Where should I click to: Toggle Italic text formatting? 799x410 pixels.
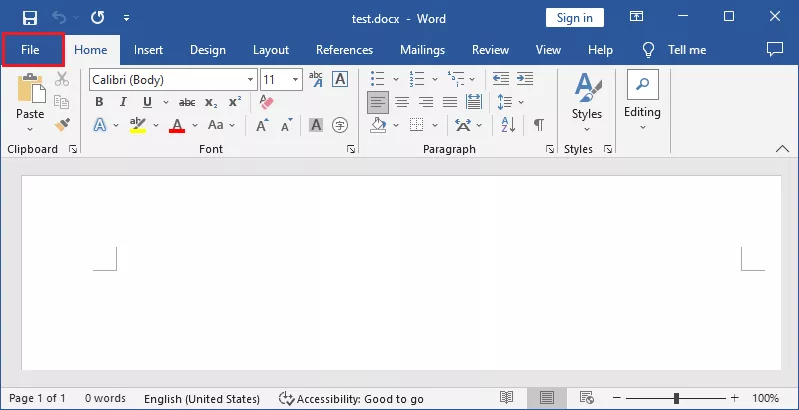(124, 102)
